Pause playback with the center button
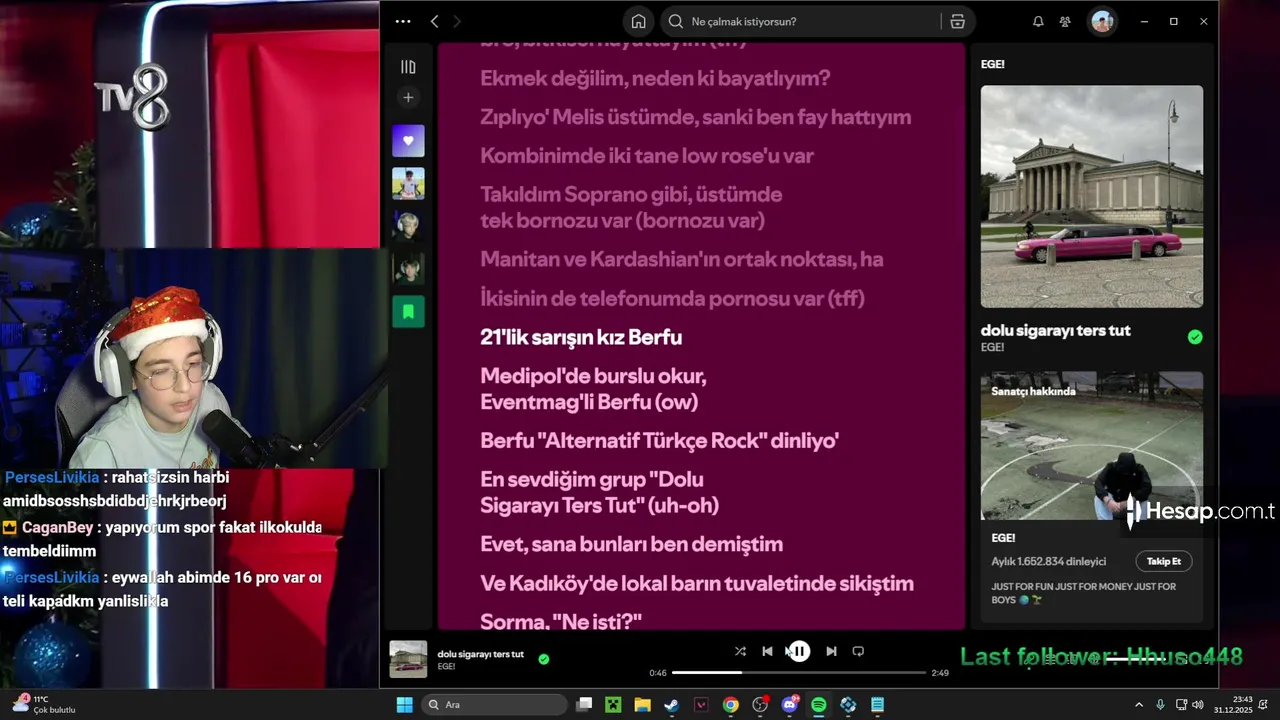This screenshot has height=720, width=1280. coord(799,651)
